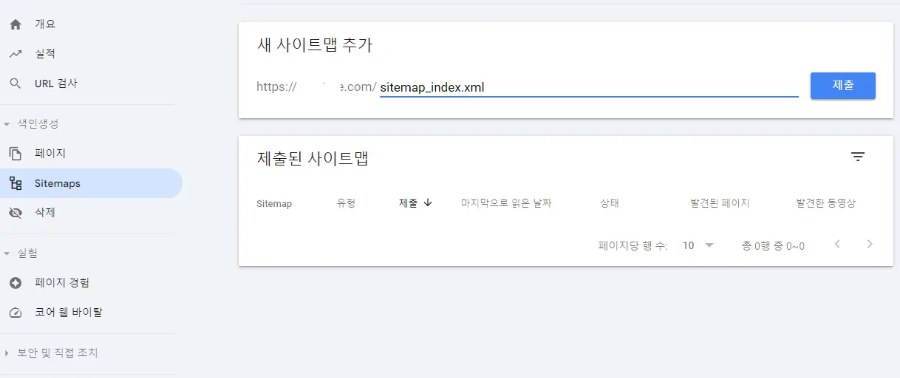
Task: Sort by the 유형 column header
Action: click(x=346, y=204)
